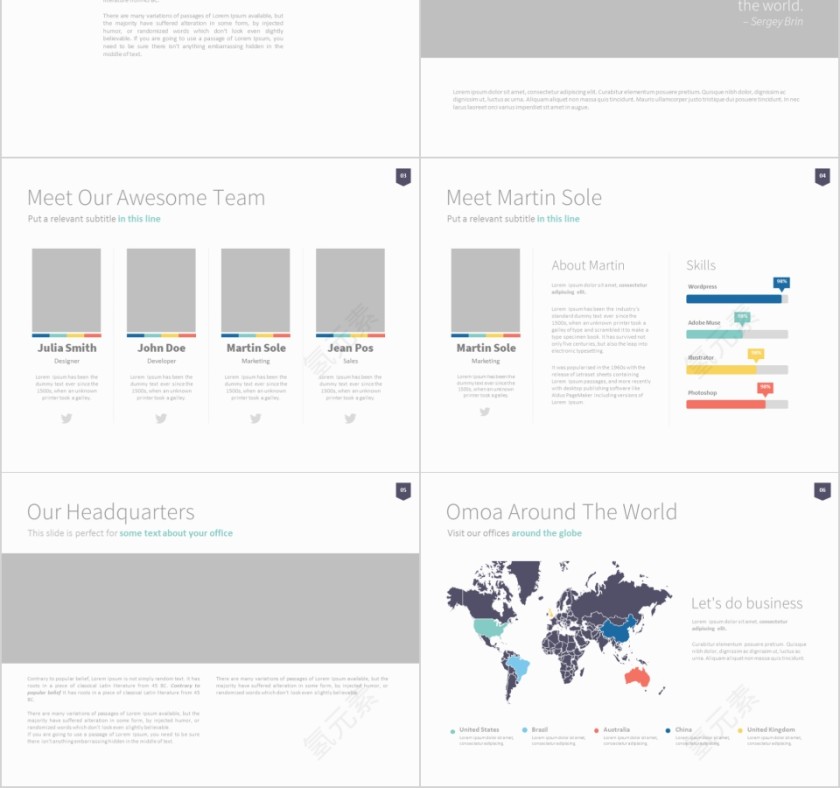The height and width of the screenshot is (788, 840).
Task: Select Julia Smith's photo placeholder
Action: pos(66,290)
